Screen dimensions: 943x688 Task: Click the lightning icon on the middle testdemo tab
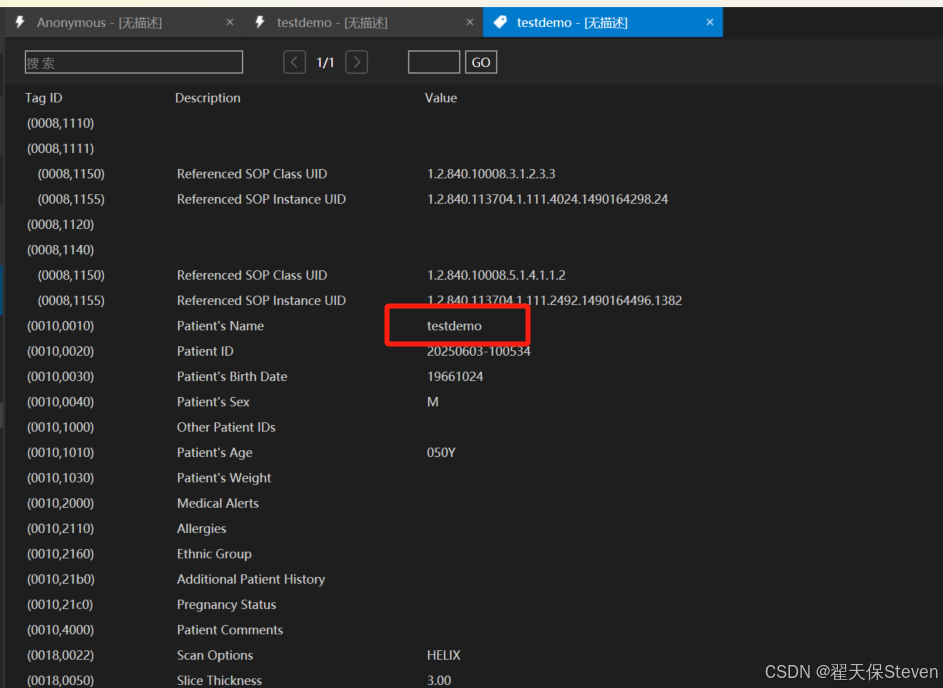[258, 21]
